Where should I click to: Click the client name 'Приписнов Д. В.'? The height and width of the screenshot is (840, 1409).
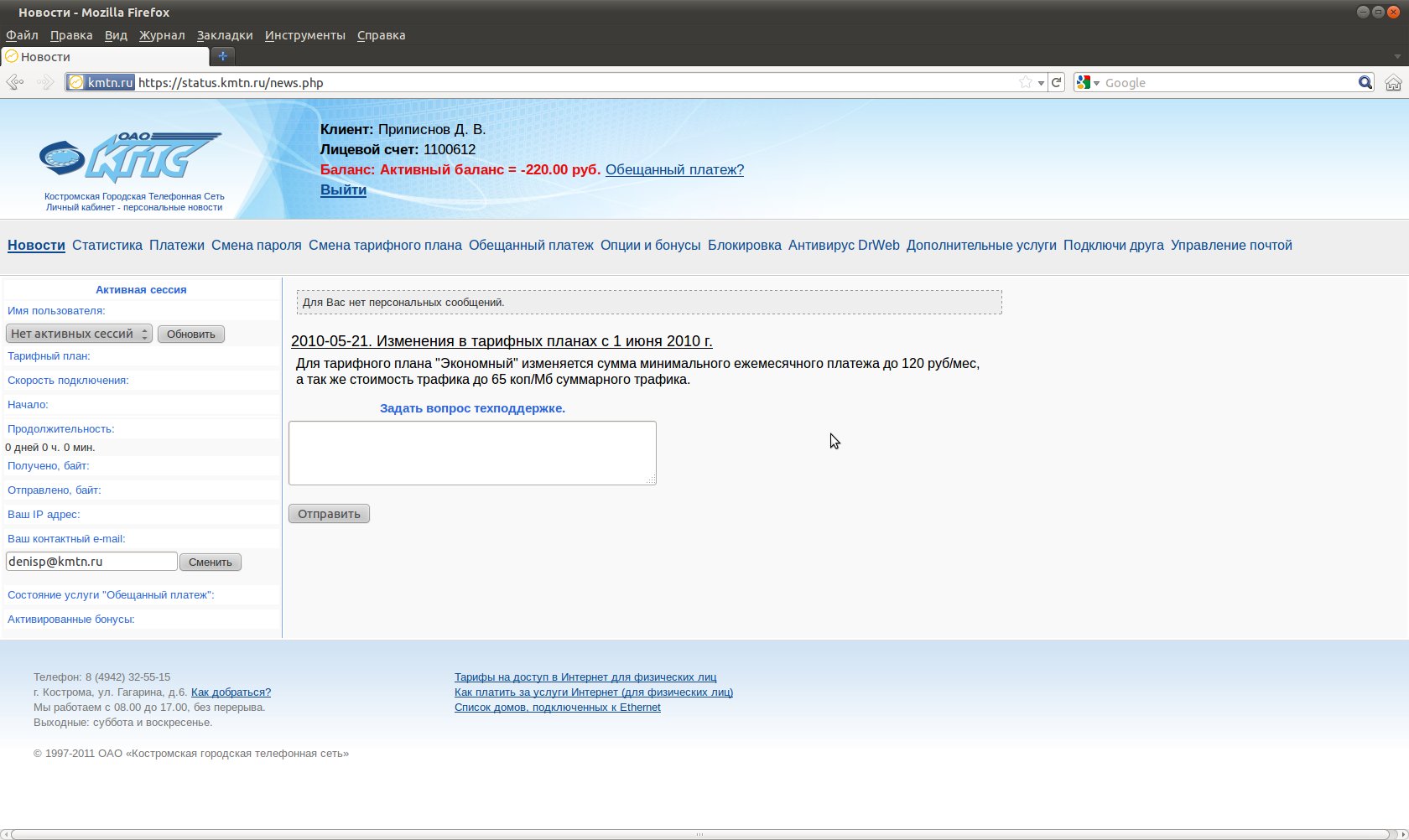coord(432,129)
